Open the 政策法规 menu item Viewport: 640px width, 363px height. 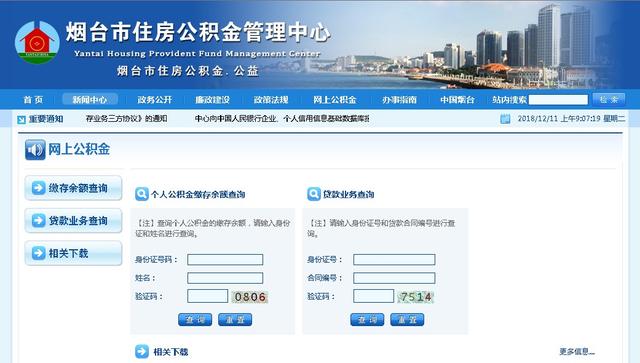click(271, 100)
